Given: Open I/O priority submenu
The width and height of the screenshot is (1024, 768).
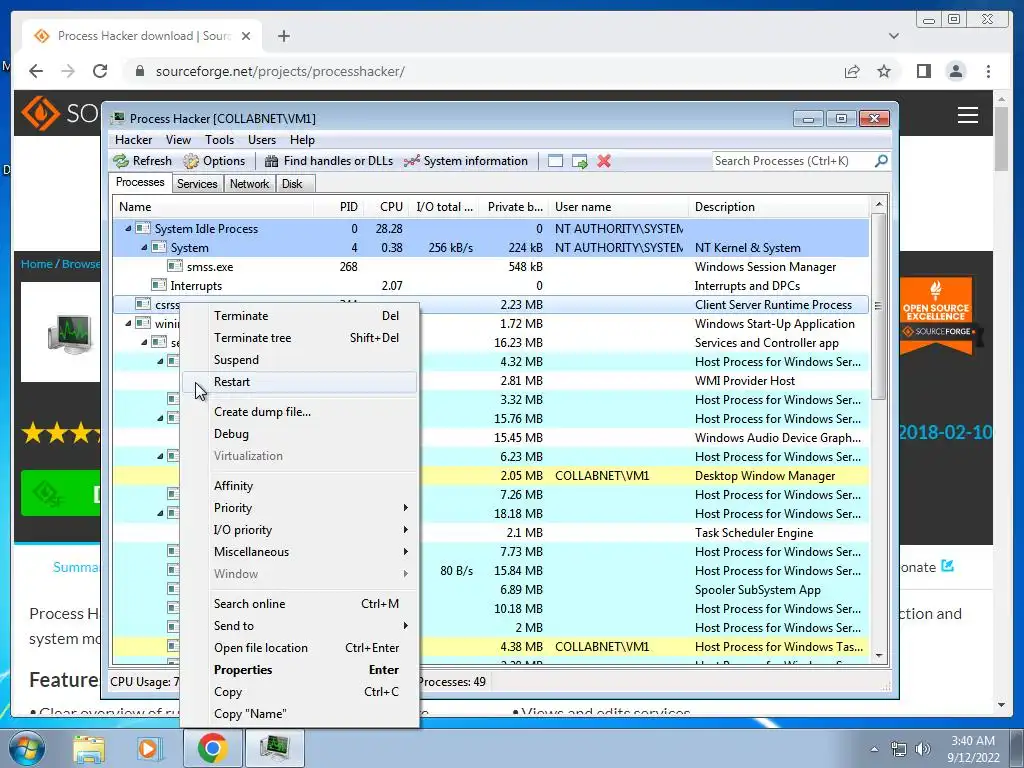Looking at the screenshot, I should coord(299,530).
